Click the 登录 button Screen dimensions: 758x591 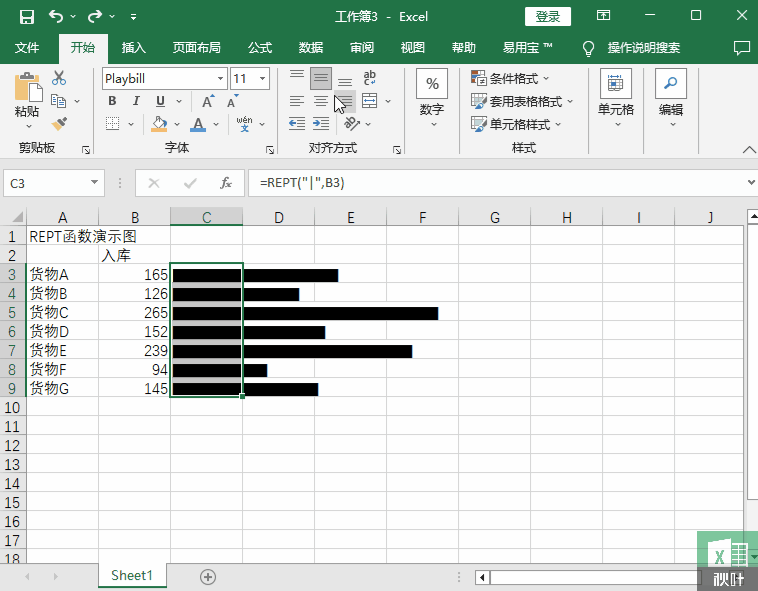point(547,16)
